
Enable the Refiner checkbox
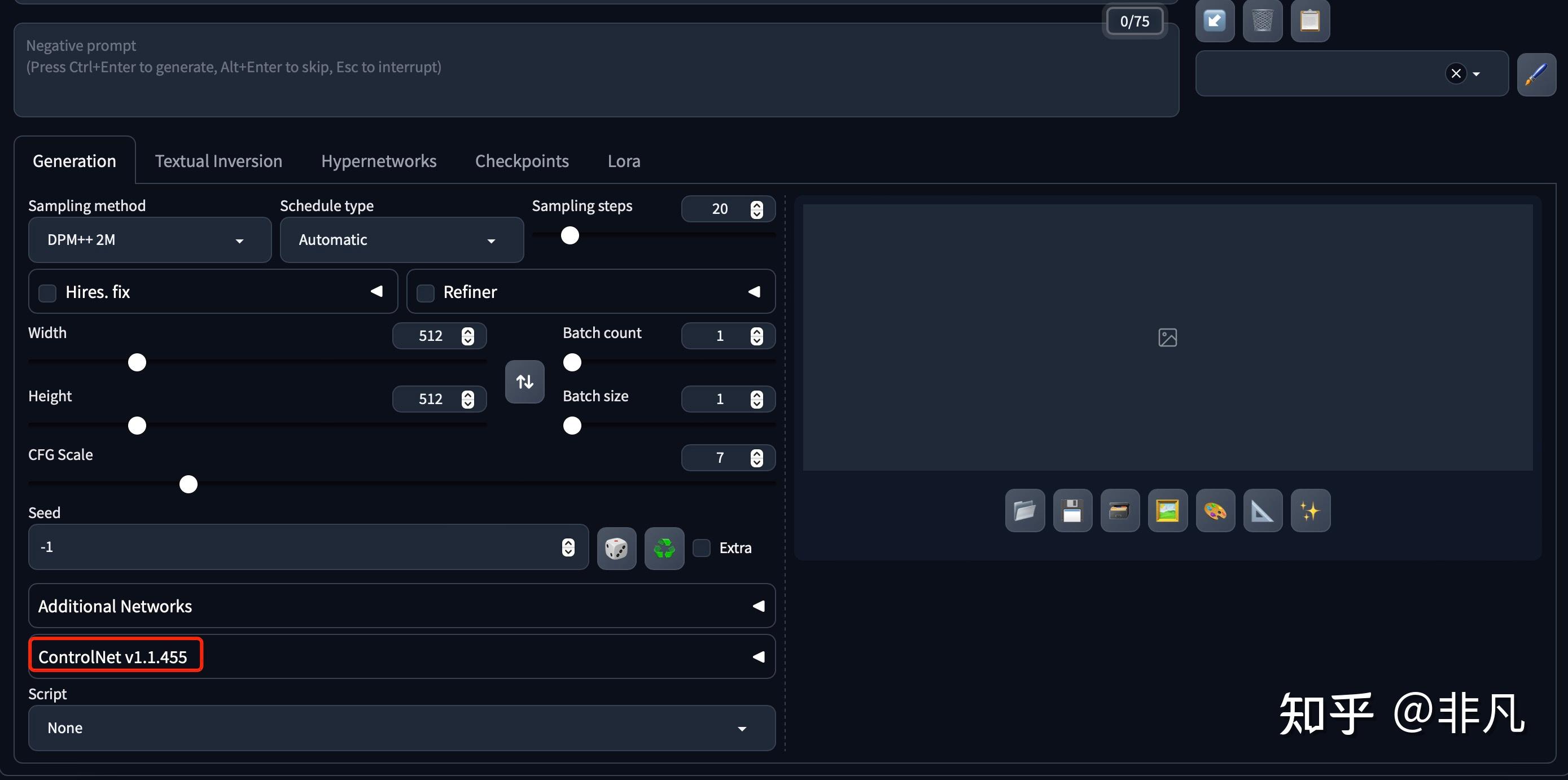(426, 293)
